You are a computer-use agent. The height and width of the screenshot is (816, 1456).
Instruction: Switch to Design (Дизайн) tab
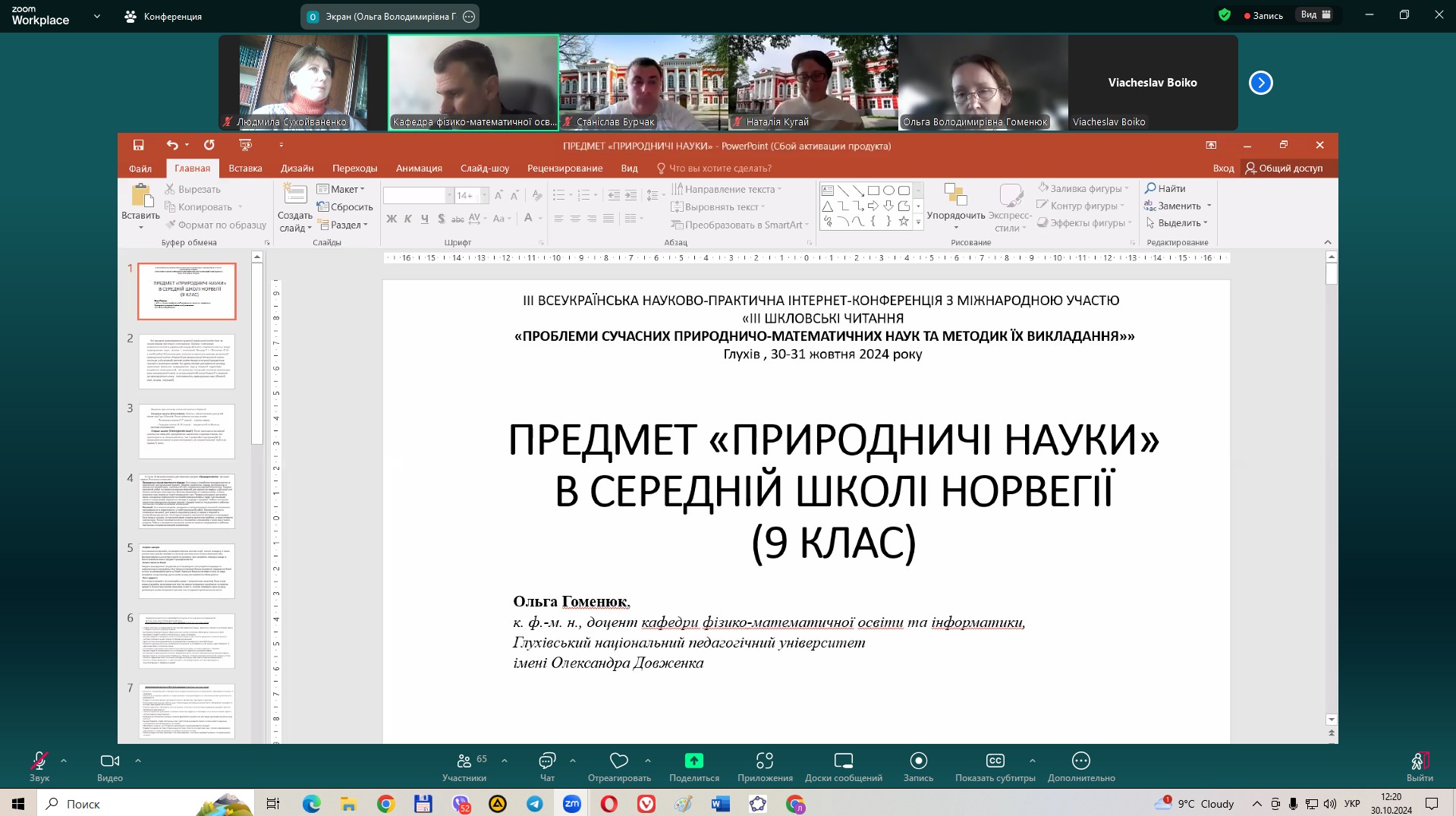[x=297, y=169]
